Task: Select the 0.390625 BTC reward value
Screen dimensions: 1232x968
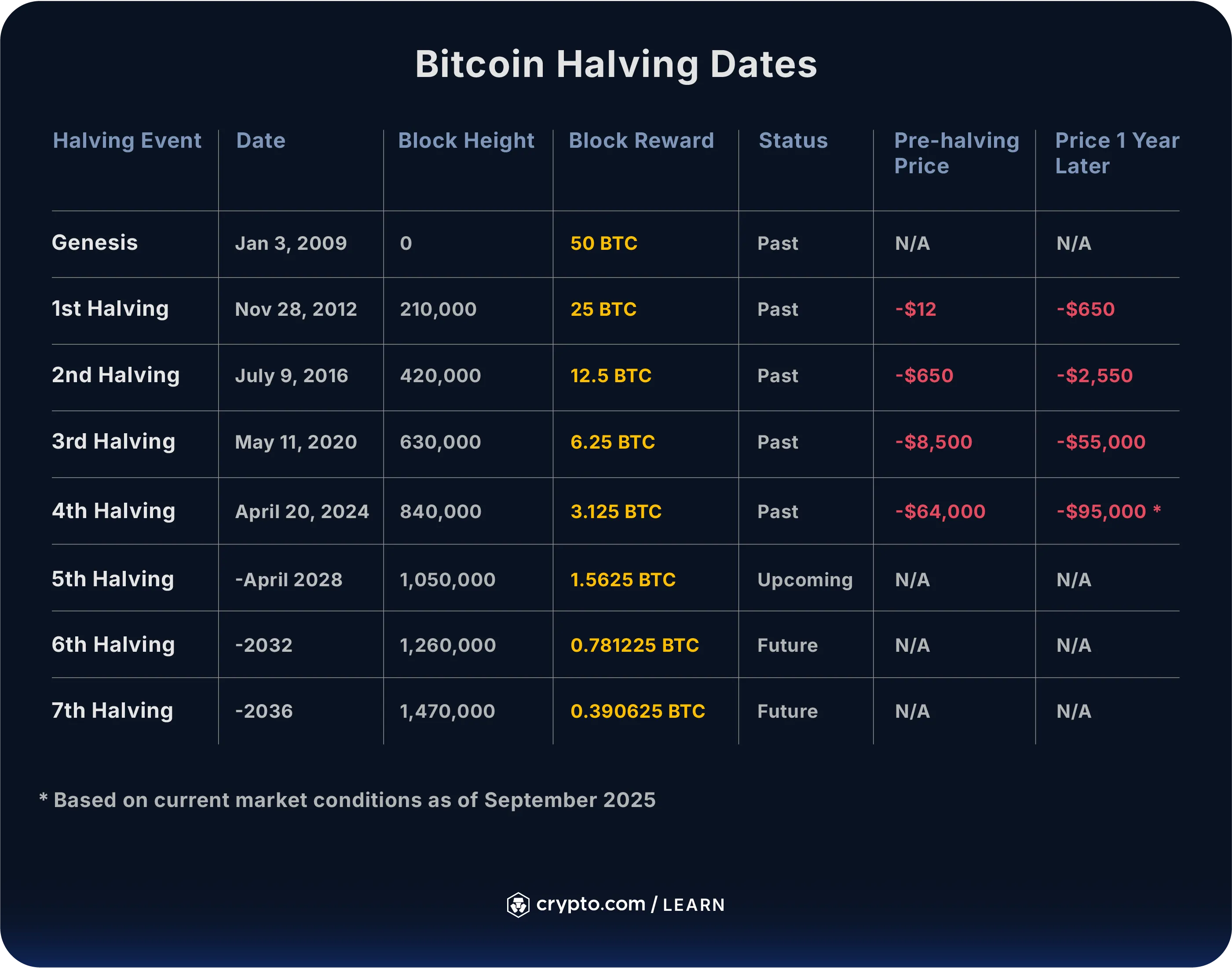Action: (x=637, y=711)
